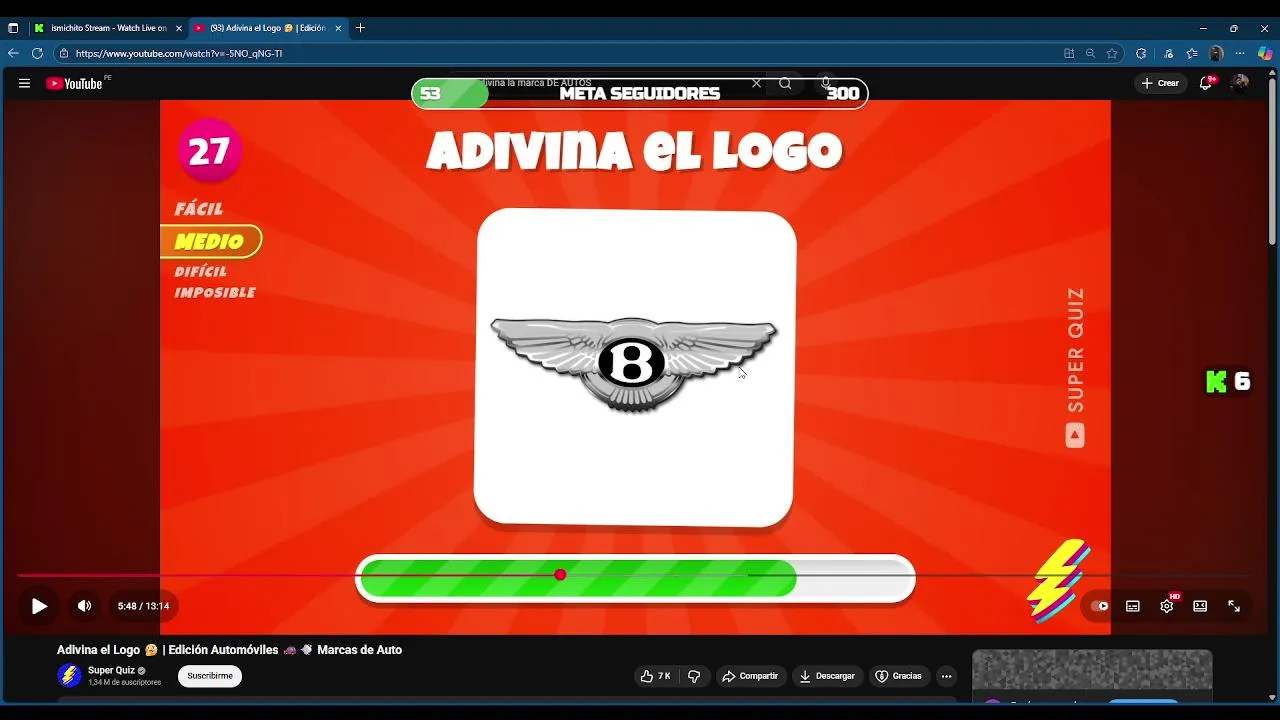Open the Super Quiz channel name link
This screenshot has height=720, width=1280.
tap(111, 670)
